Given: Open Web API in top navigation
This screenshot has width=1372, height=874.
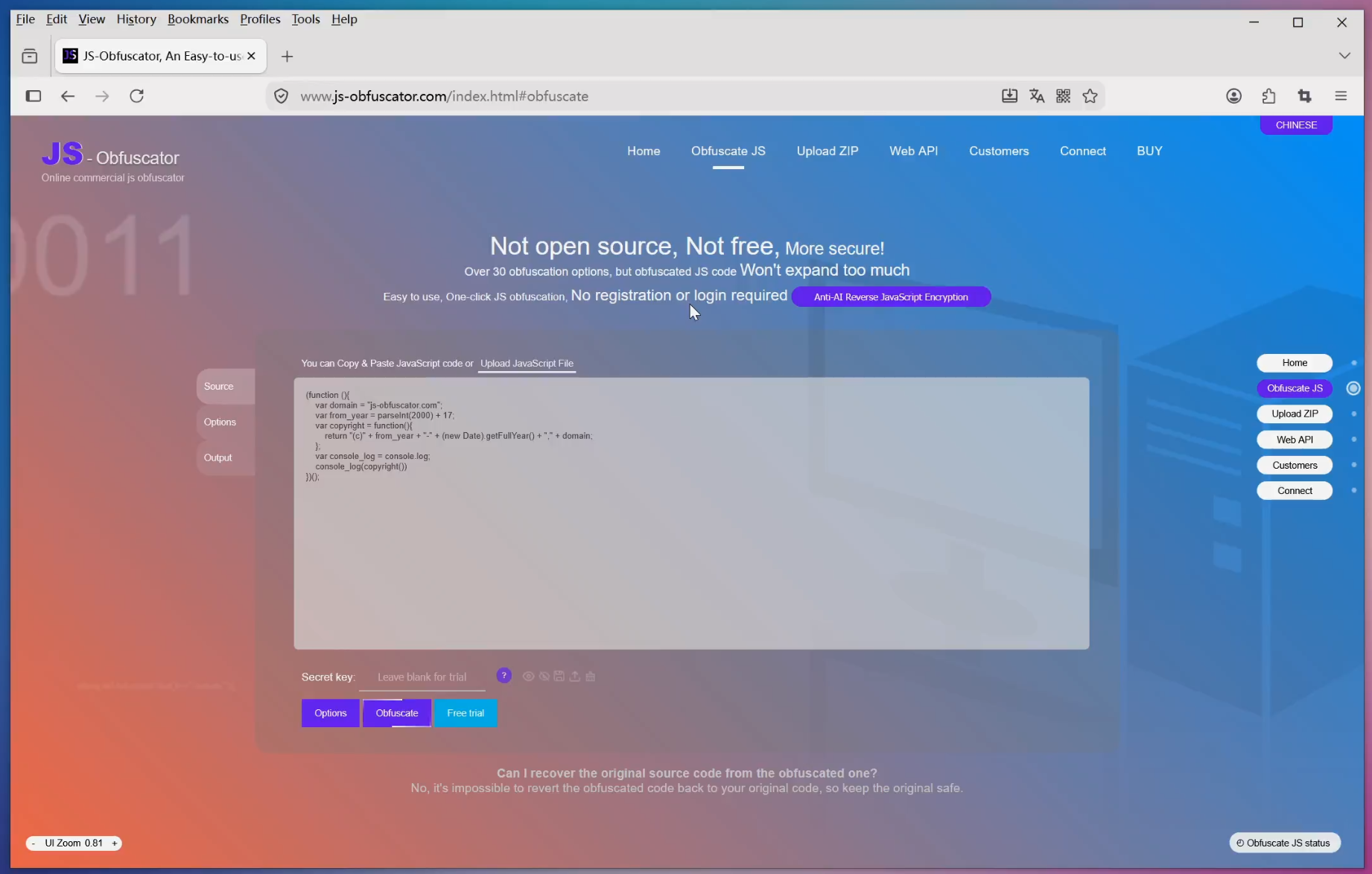Looking at the screenshot, I should tap(914, 151).
